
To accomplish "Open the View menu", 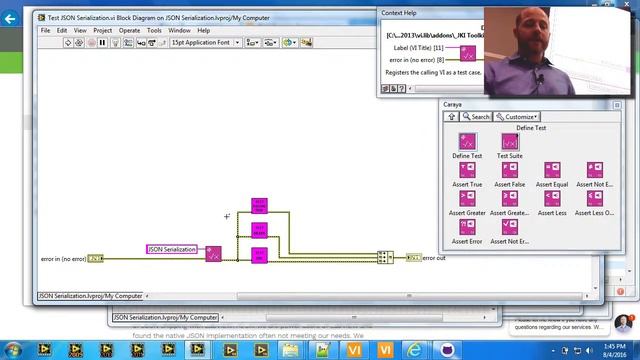I will [80, 31].
